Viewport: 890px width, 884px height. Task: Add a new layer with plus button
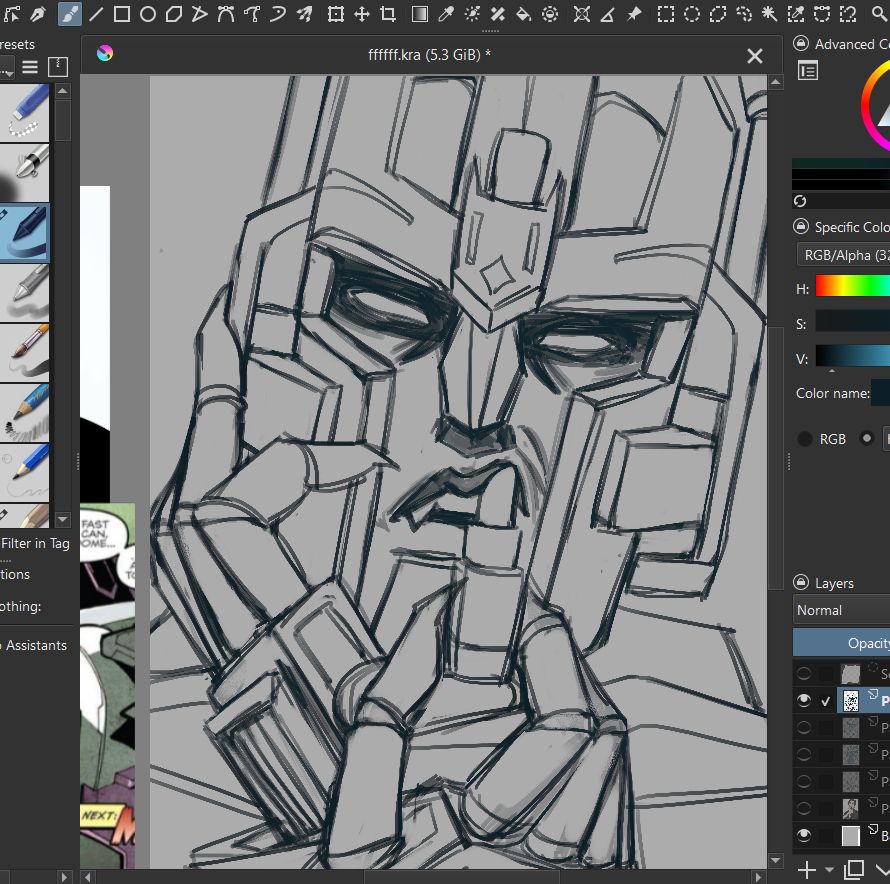(807, 869)
